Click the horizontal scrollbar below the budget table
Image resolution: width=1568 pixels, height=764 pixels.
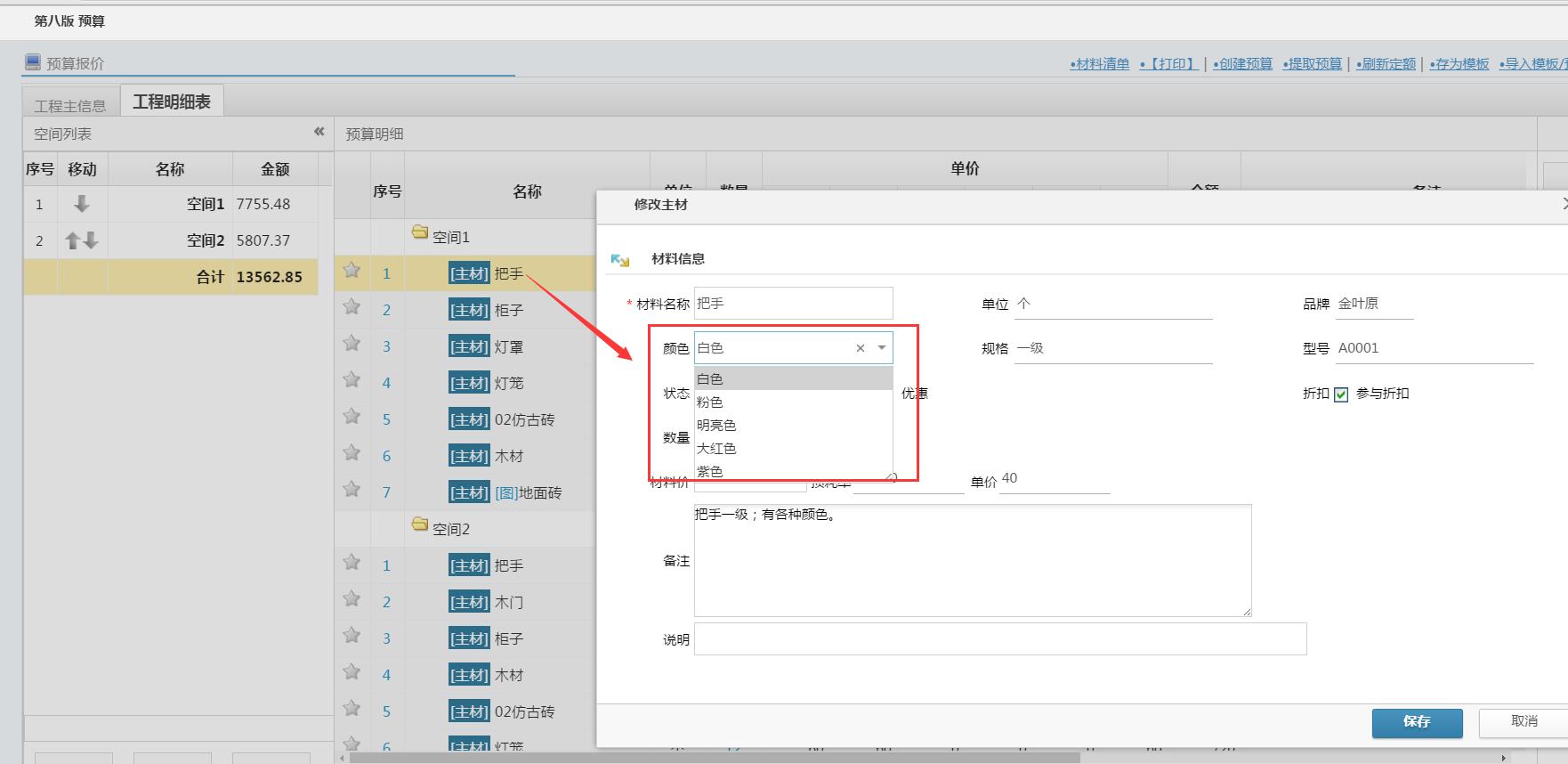tap(712, 758)
